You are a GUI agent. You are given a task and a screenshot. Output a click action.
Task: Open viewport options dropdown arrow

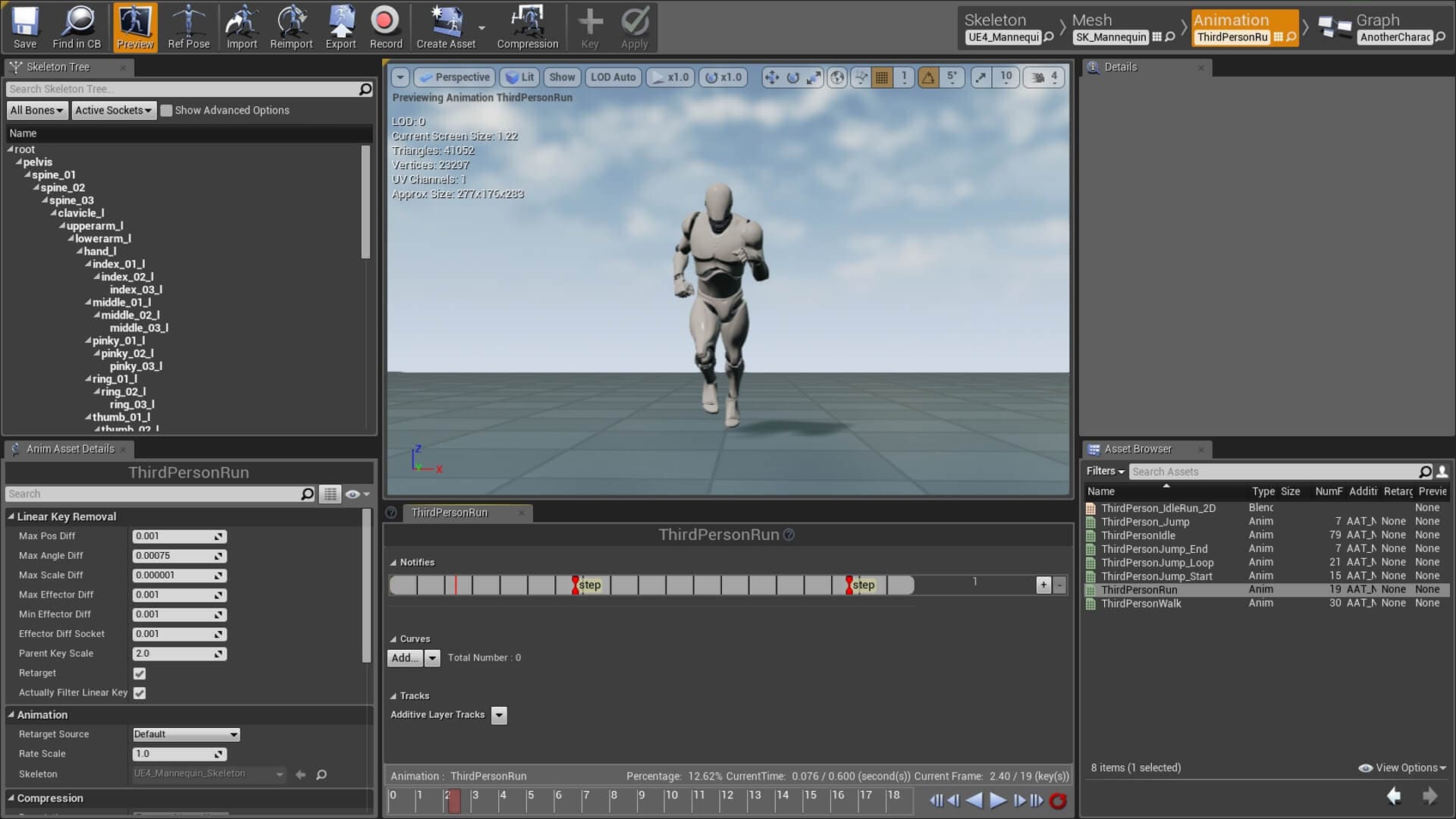[400, 77]
